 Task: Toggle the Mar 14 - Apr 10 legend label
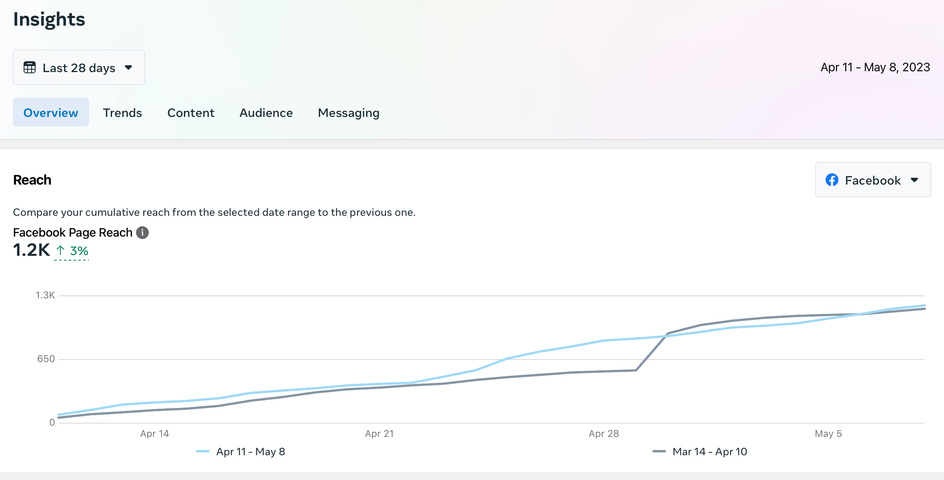point(709,452)
